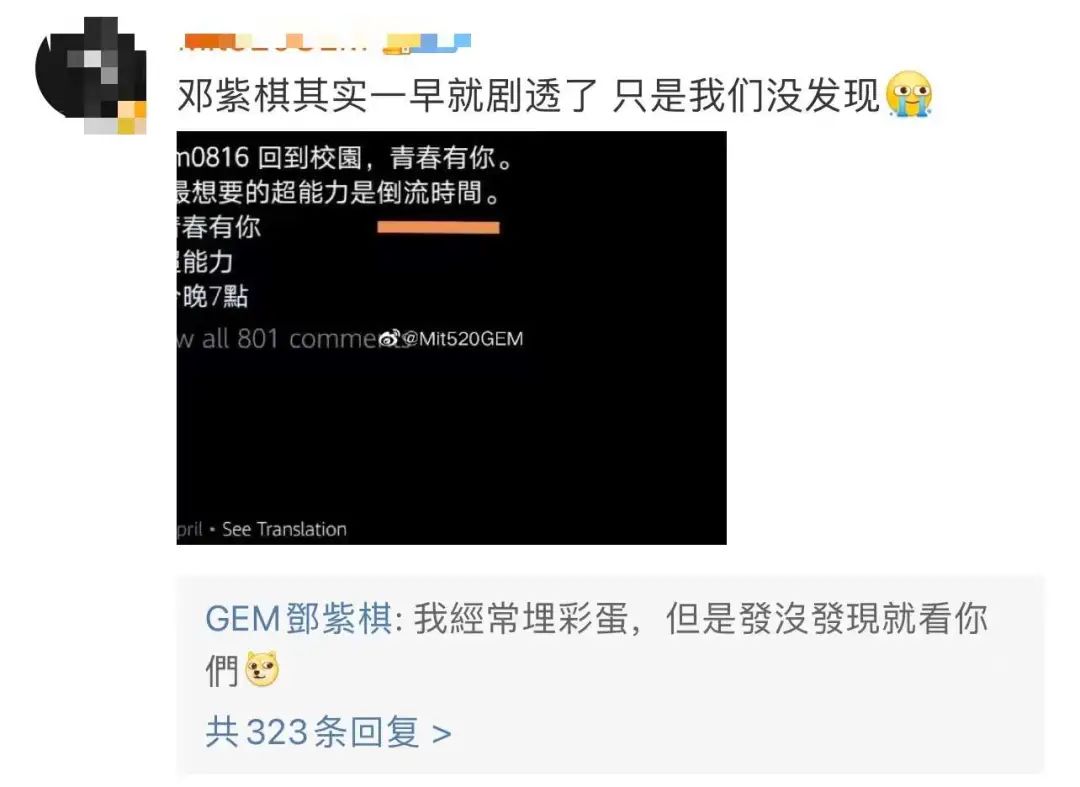Image resolution: width=1080 pixels, height=787 pixels.
Task: Click the all 801 comments text
Action: (289, 339)
